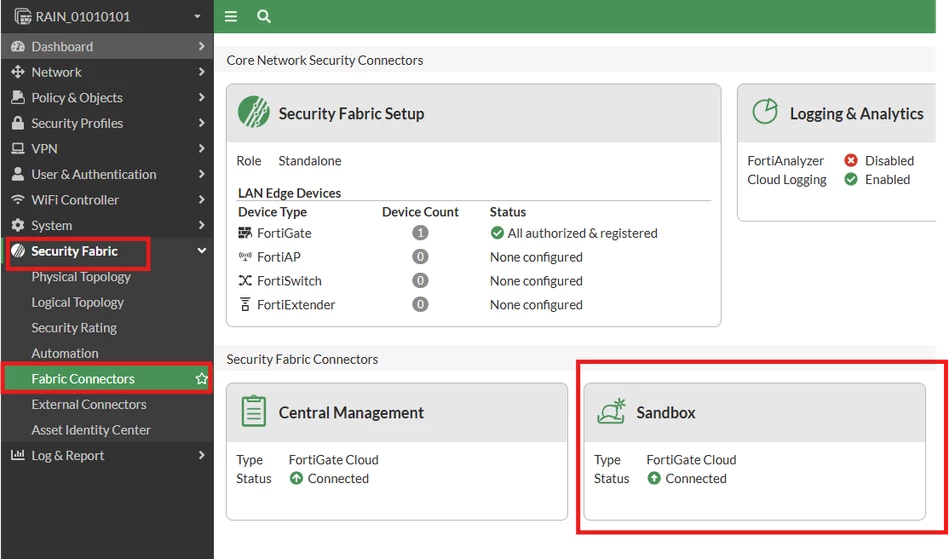The image size is (949, 559).
Task: Click the FortiGate device count badge
Action: click(x=420, y=233)
